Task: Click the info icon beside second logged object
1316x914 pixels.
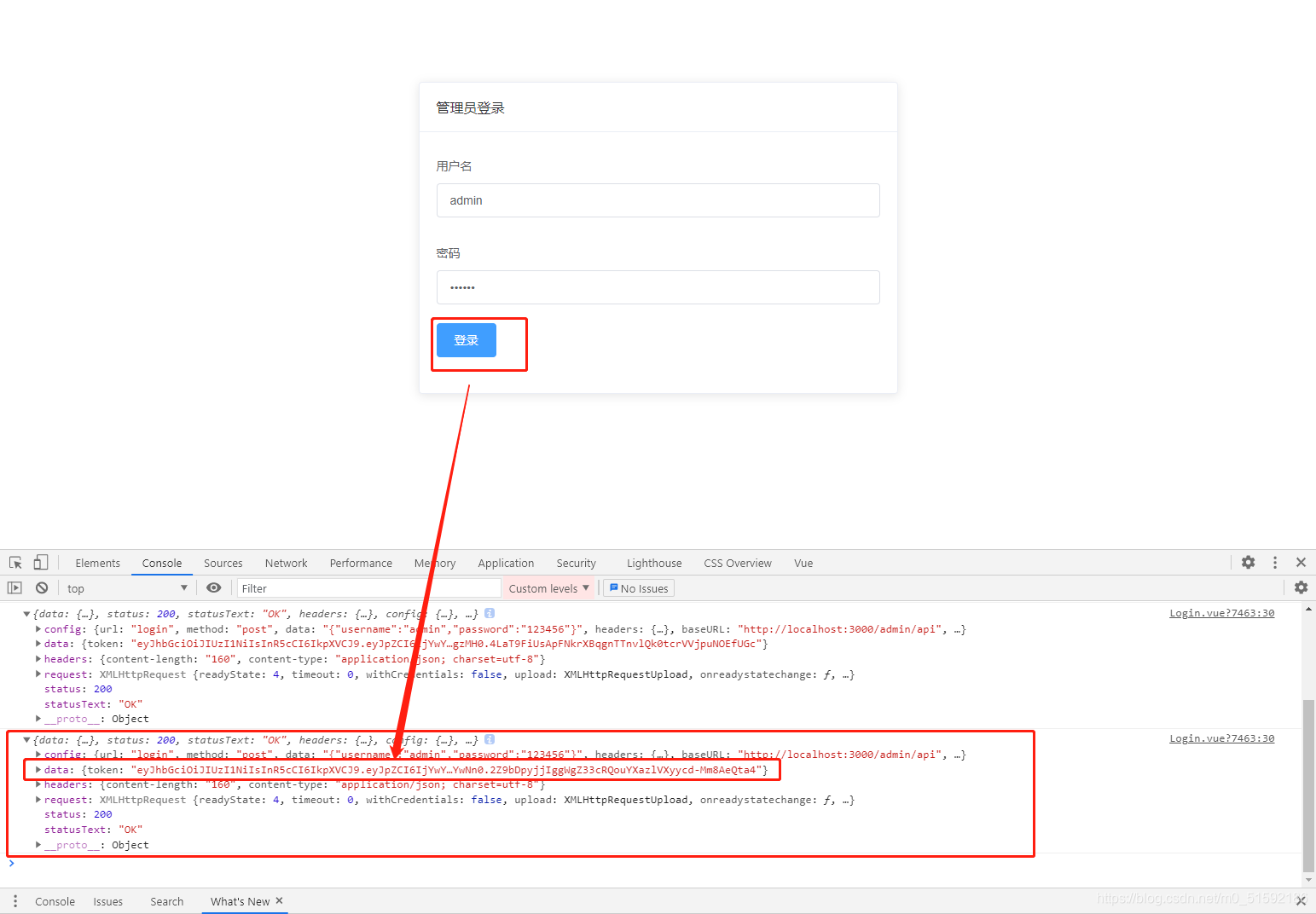Action: point(490,739)
